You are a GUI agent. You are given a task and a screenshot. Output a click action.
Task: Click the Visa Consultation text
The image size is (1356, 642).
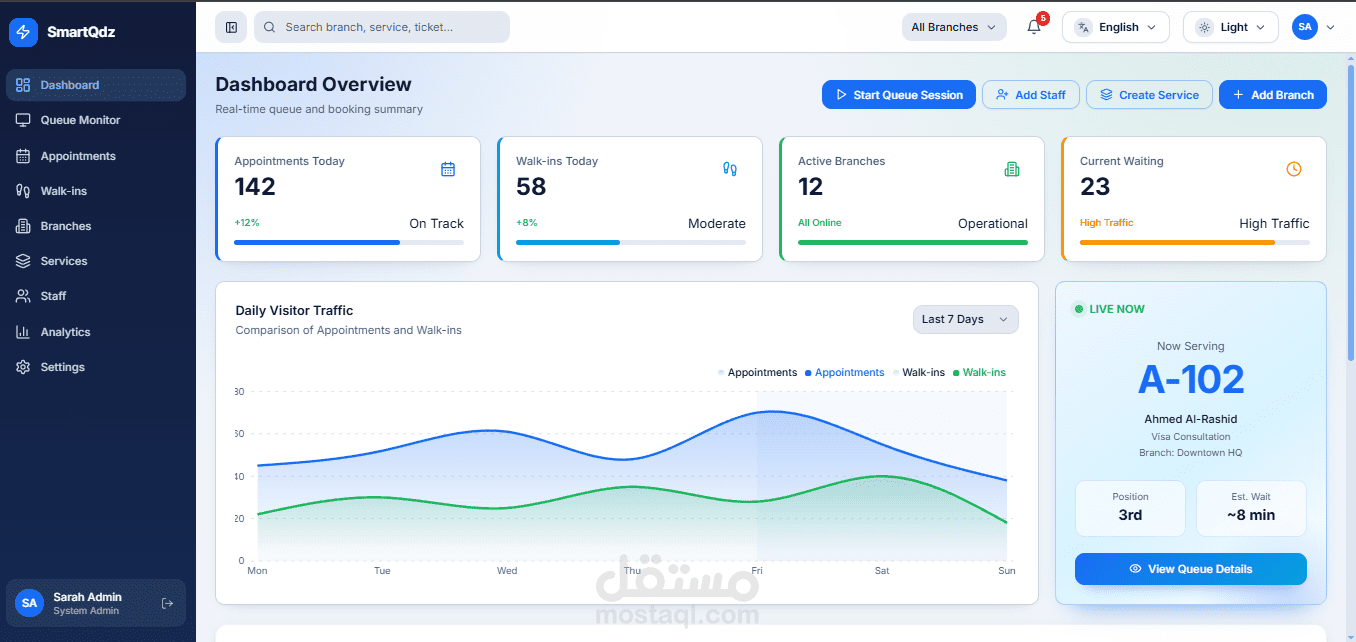(x=1191, y=437)
